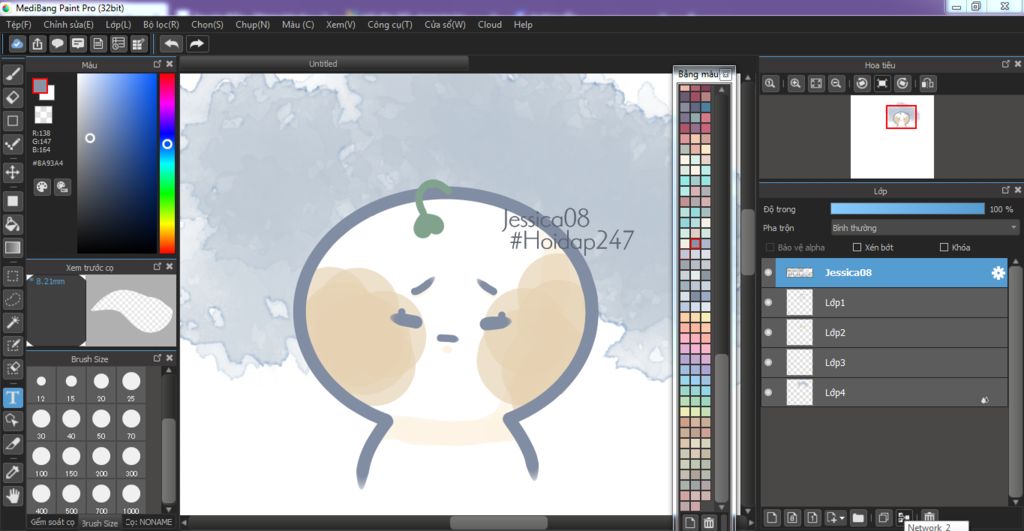This screenshot has height=531, width=1024.
Task: Hide the Lớp2 layer
Action: pyautogui.click(x=768, y=332)
